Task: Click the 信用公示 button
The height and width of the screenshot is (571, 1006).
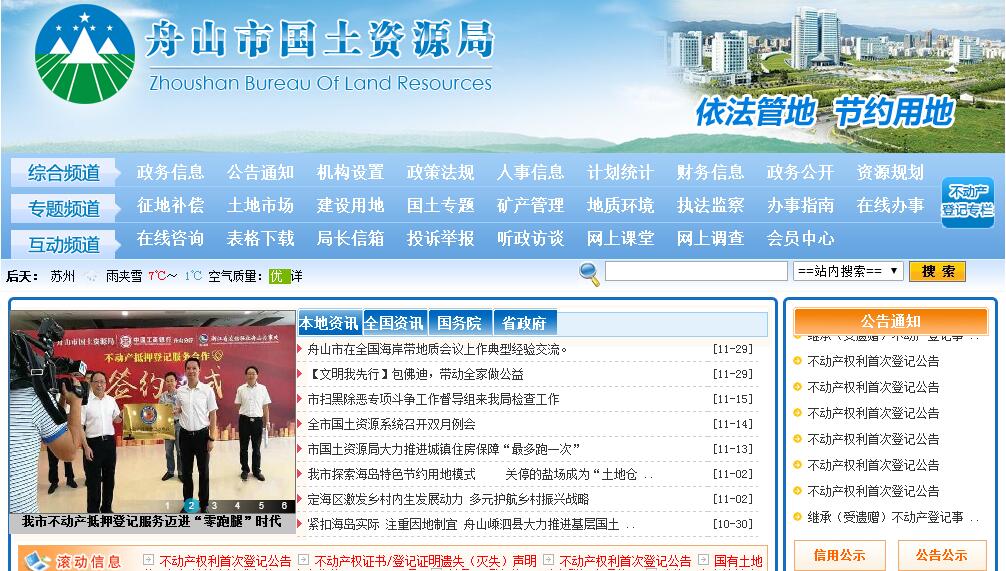Action: (839, 555)
